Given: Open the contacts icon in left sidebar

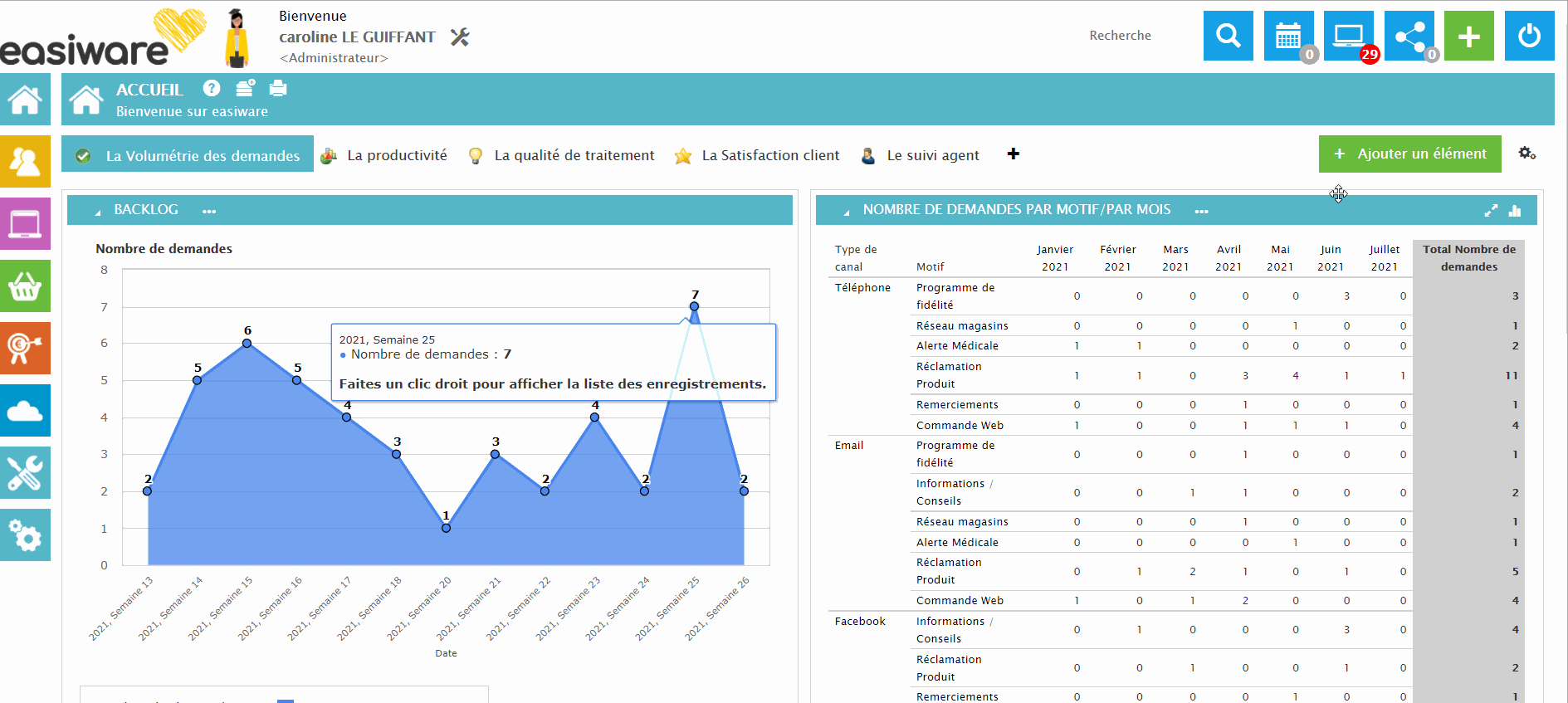Looking at the screenshot, I should [x=25, y=161].
